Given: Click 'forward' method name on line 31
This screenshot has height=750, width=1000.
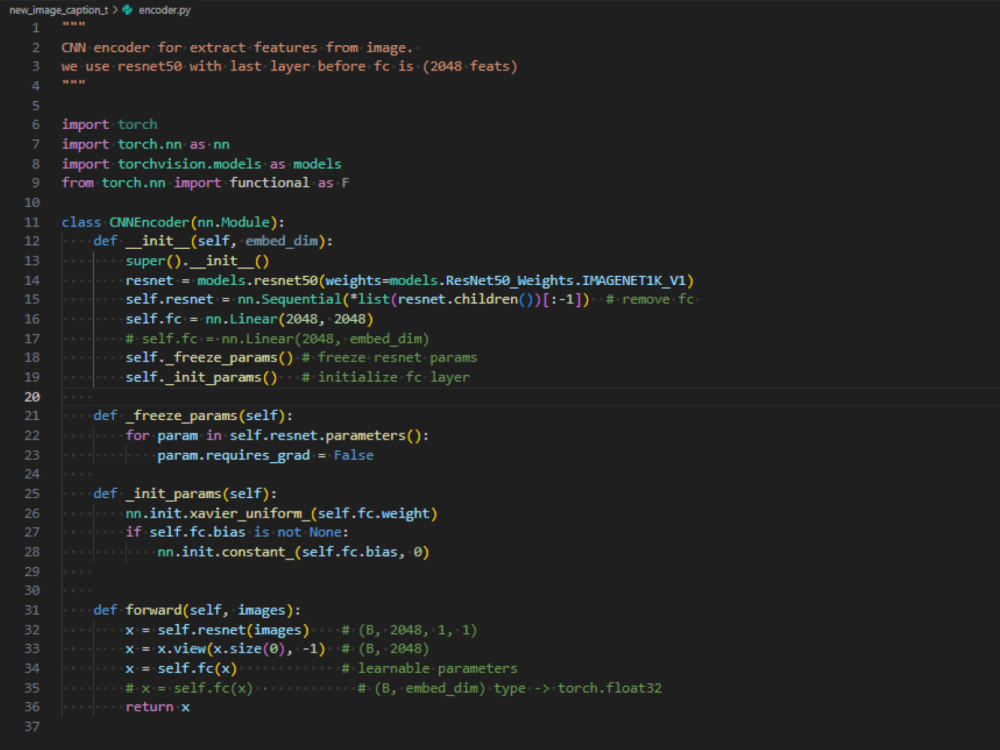Looking at the screenshot, I should tap(154, 610).
